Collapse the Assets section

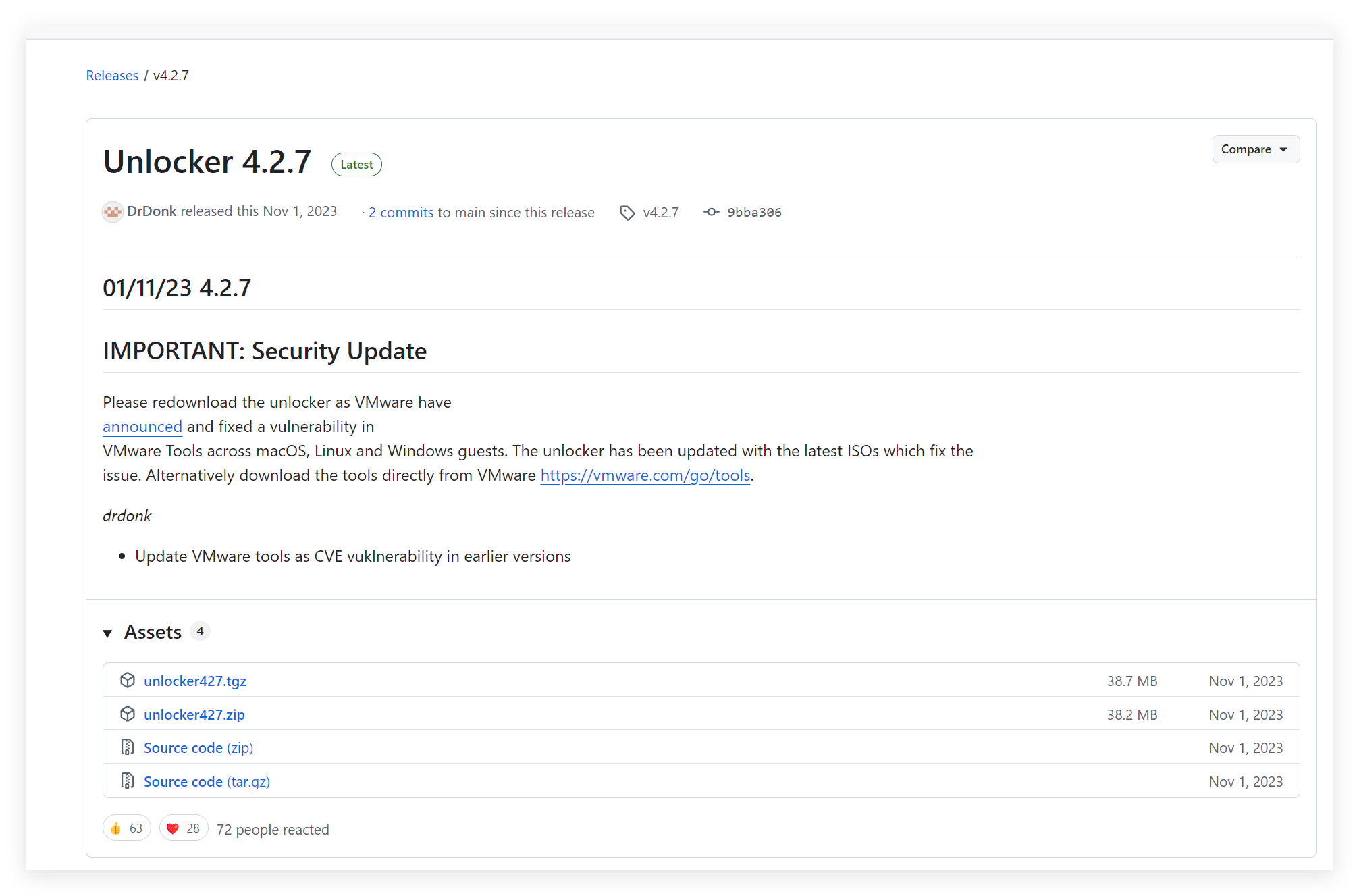click(x=107, y=633)
